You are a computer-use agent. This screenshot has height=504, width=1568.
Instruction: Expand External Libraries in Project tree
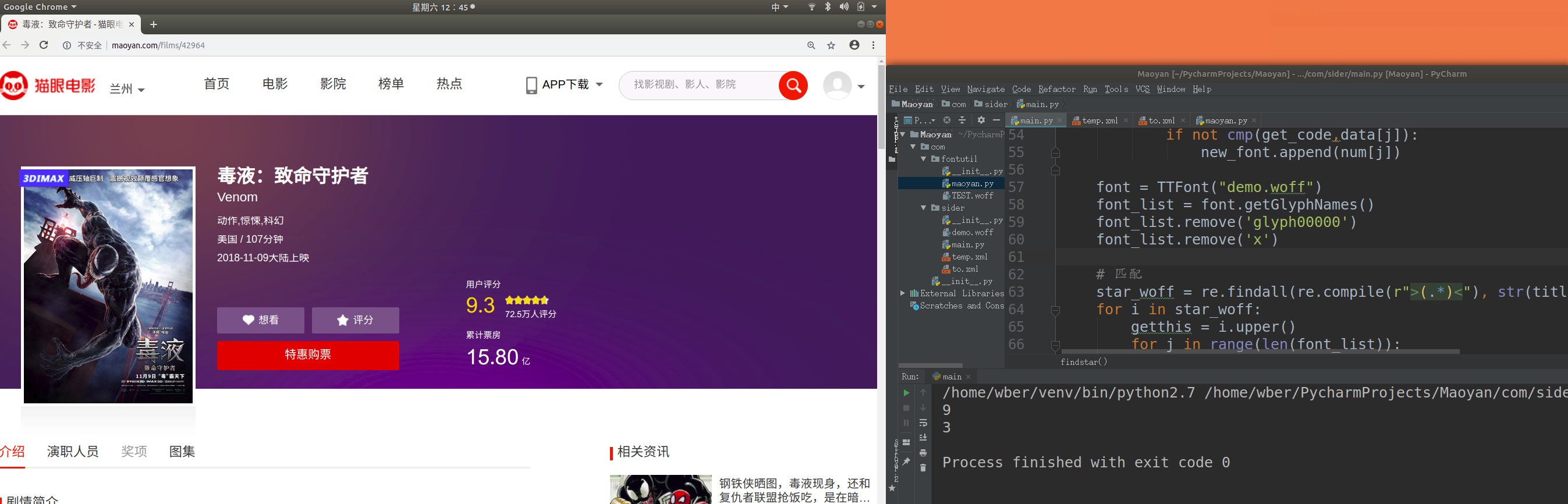pos(903,293)
